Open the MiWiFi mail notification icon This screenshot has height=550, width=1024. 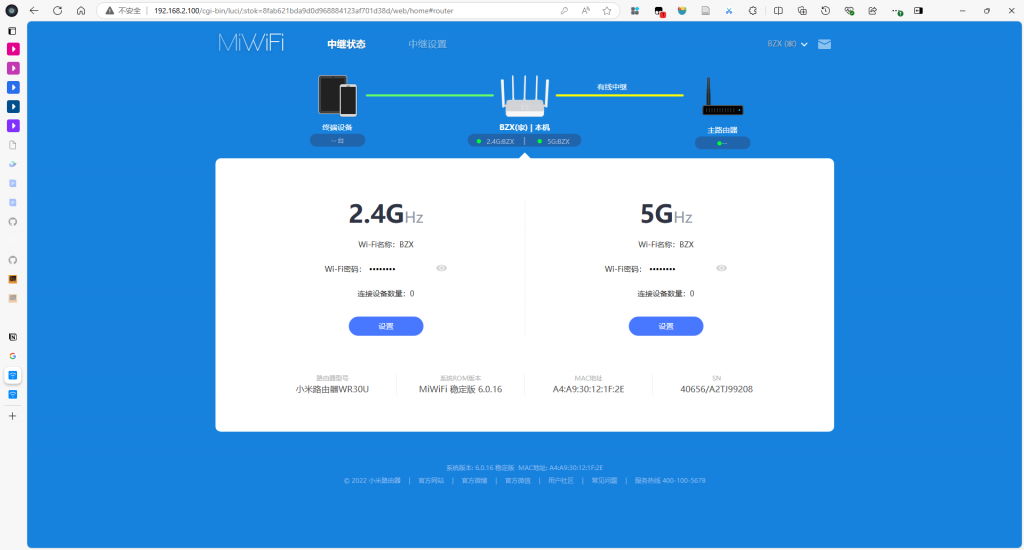824,44
